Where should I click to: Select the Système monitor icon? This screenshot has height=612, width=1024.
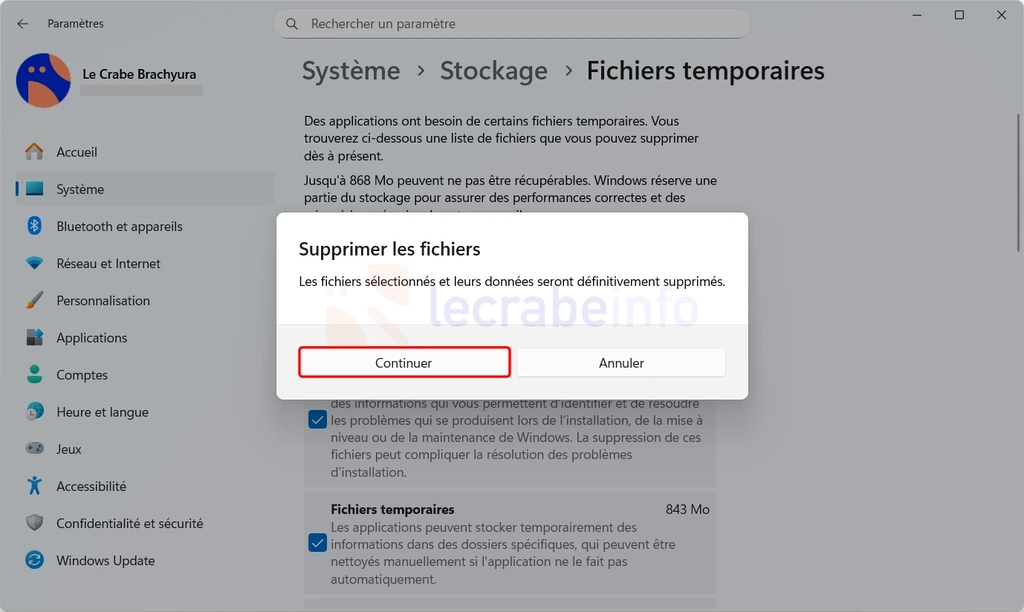34,189
